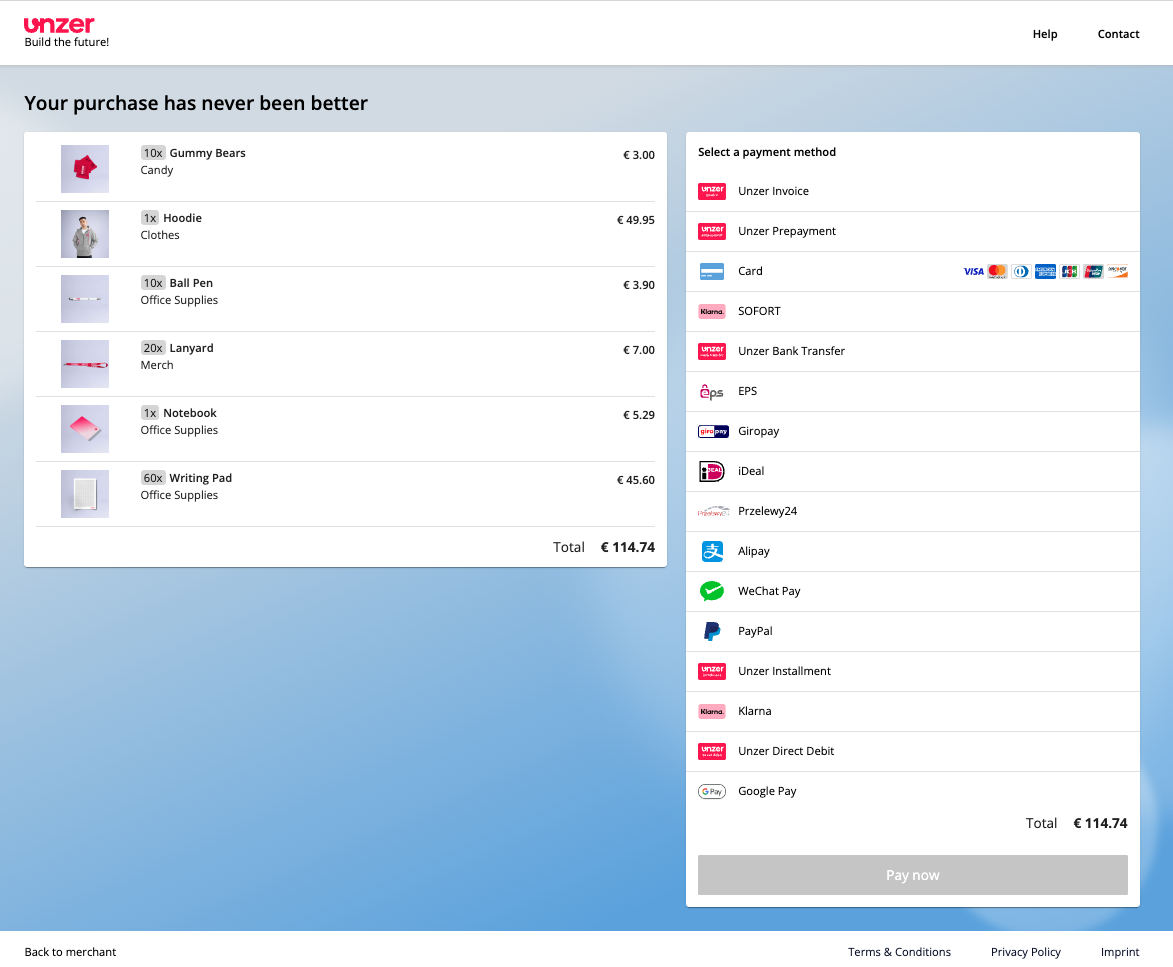The image size is (1173, 967).
Task: Click the Unzer logo in the header
Action: point(59,25)
